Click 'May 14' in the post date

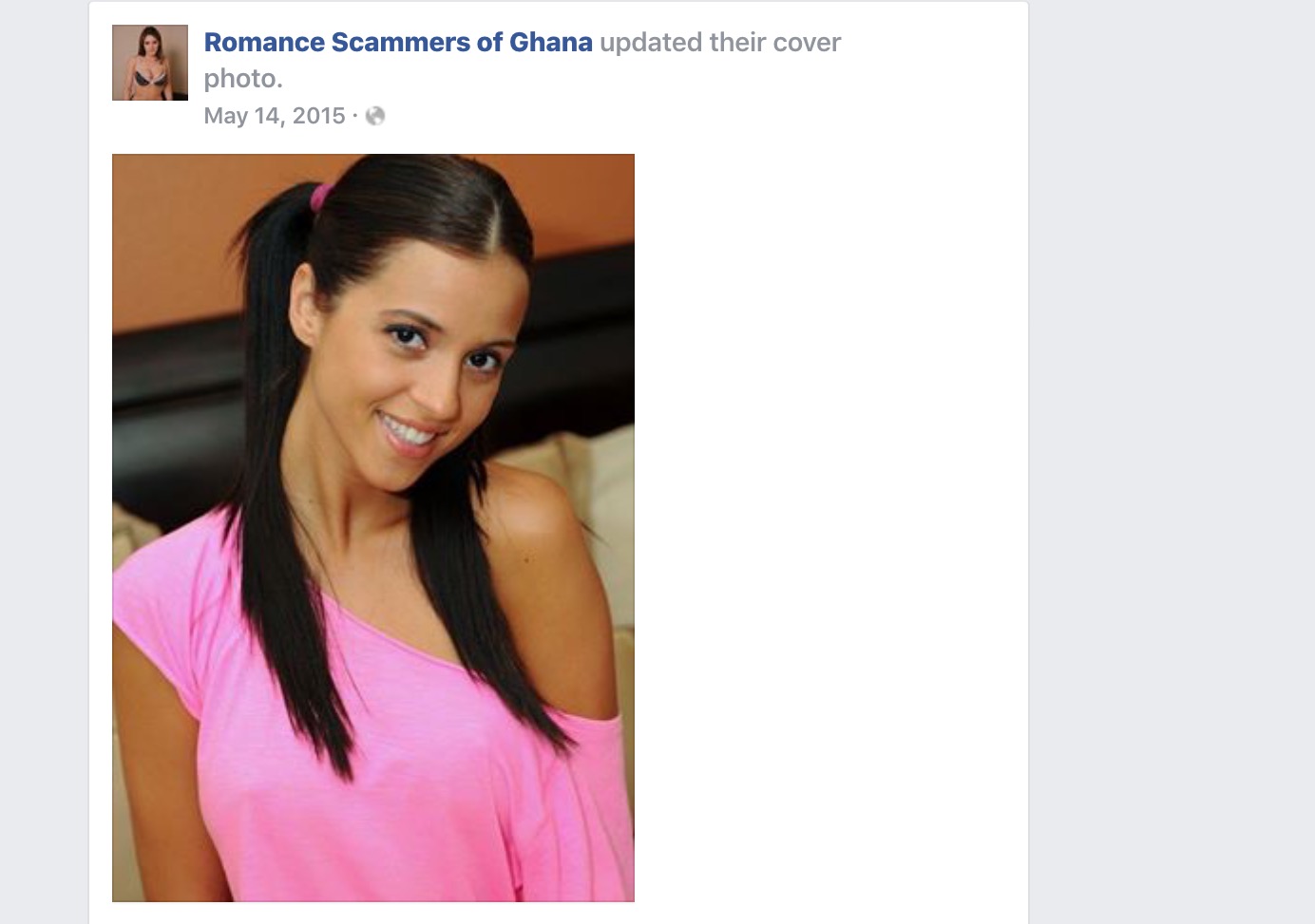(x=244, y=116)
